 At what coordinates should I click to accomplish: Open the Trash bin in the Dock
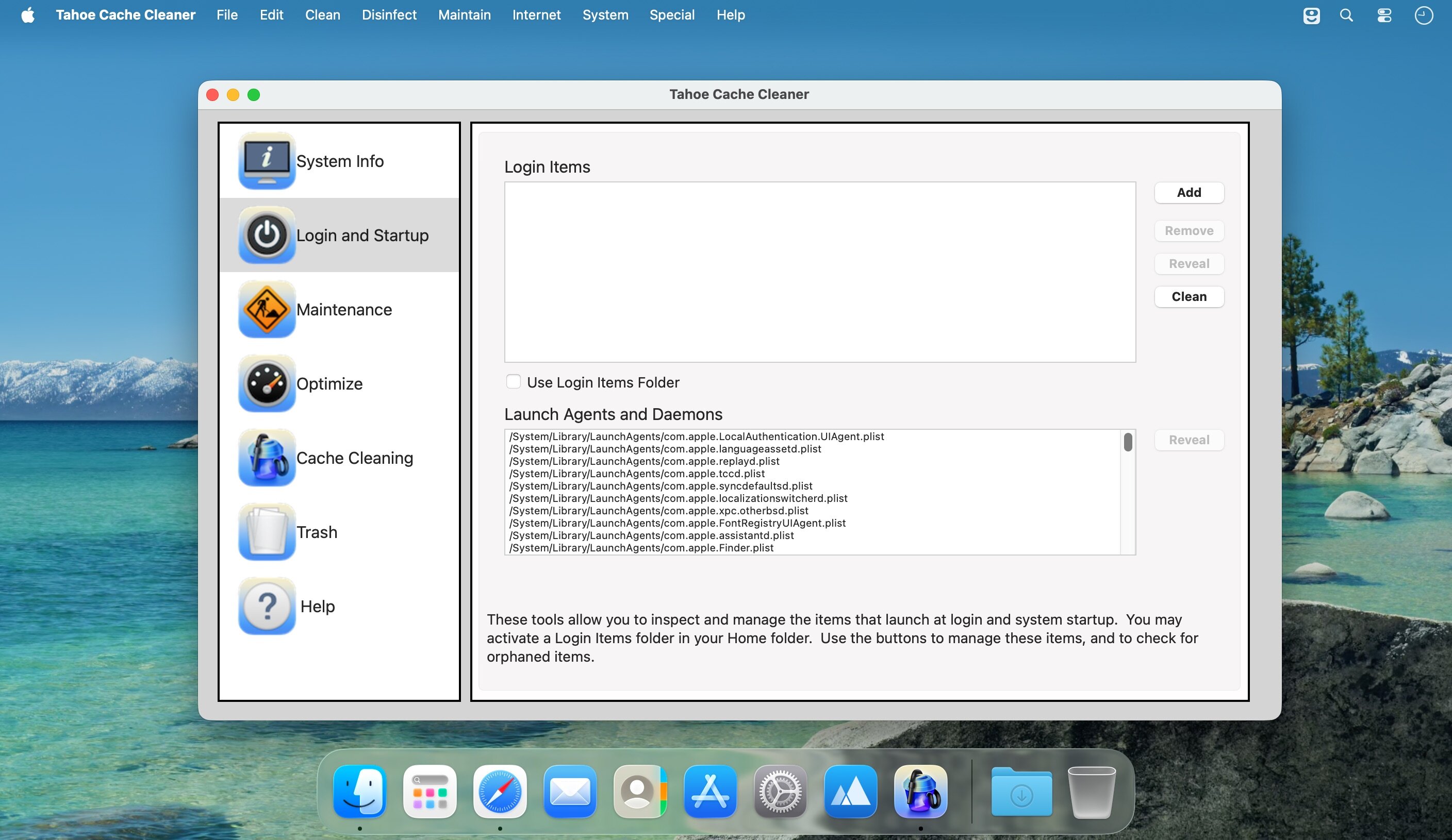pos(1092,792)
